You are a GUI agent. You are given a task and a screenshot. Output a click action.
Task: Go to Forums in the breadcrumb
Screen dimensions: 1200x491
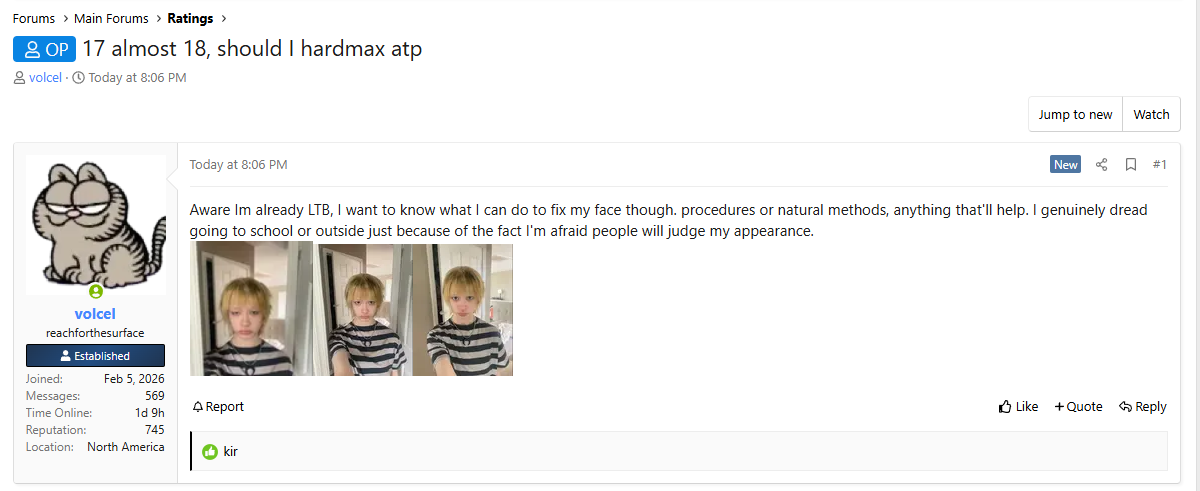click(34, 18)
